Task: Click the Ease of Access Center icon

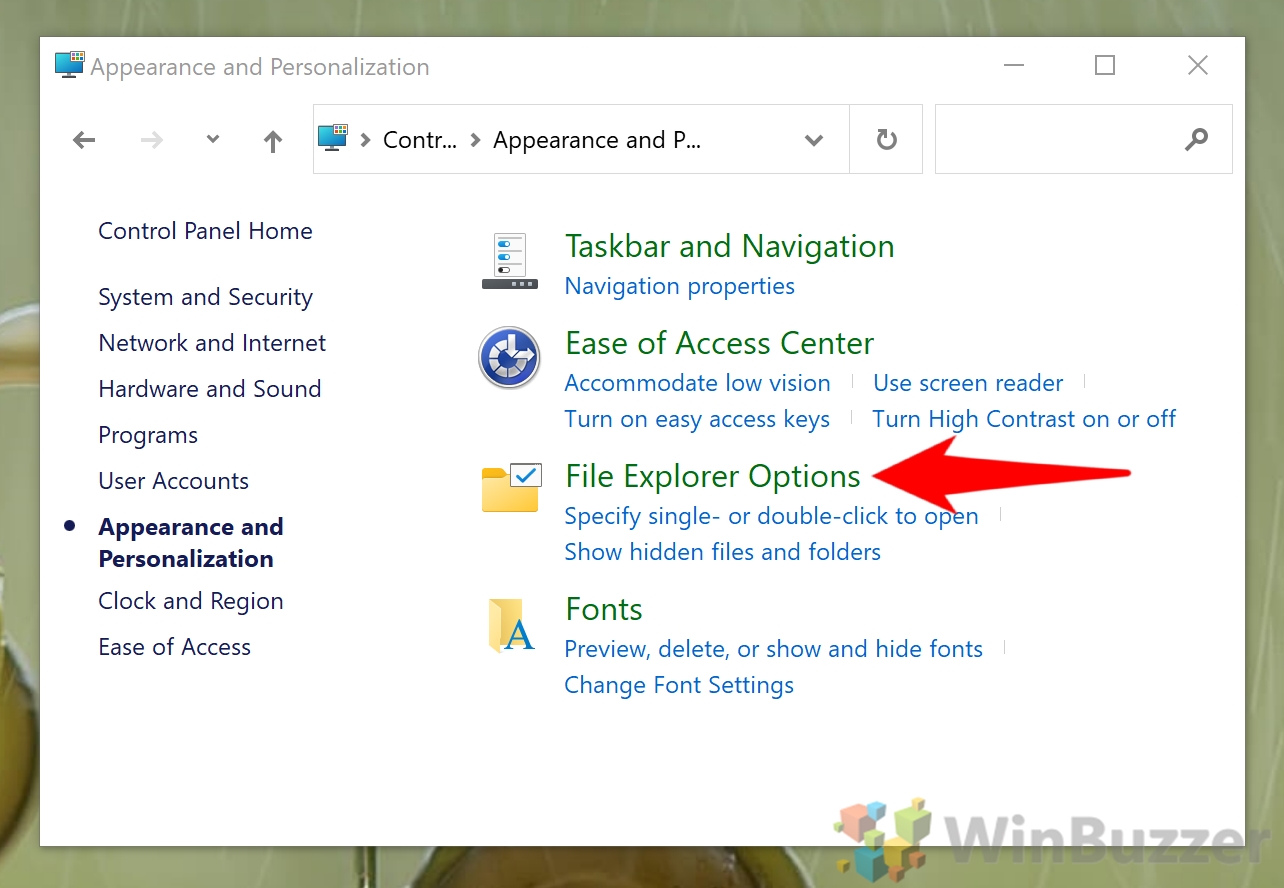Action: point(509,358)
